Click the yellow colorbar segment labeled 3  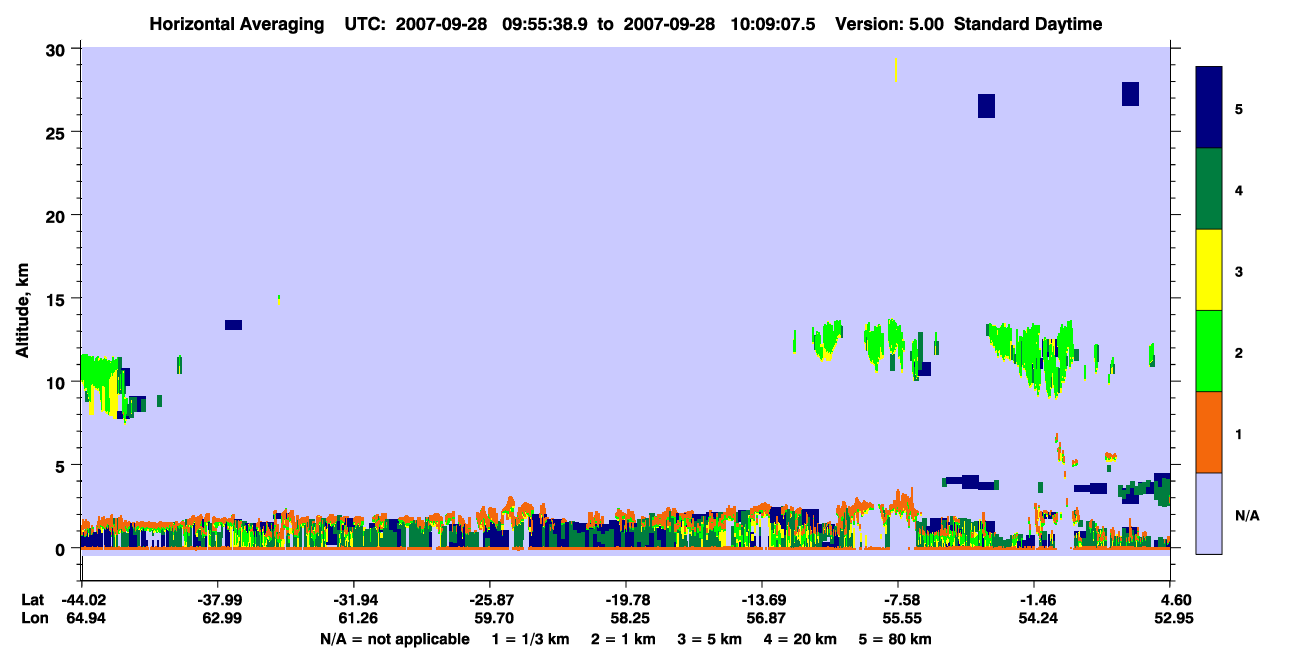pos(1209,270)
